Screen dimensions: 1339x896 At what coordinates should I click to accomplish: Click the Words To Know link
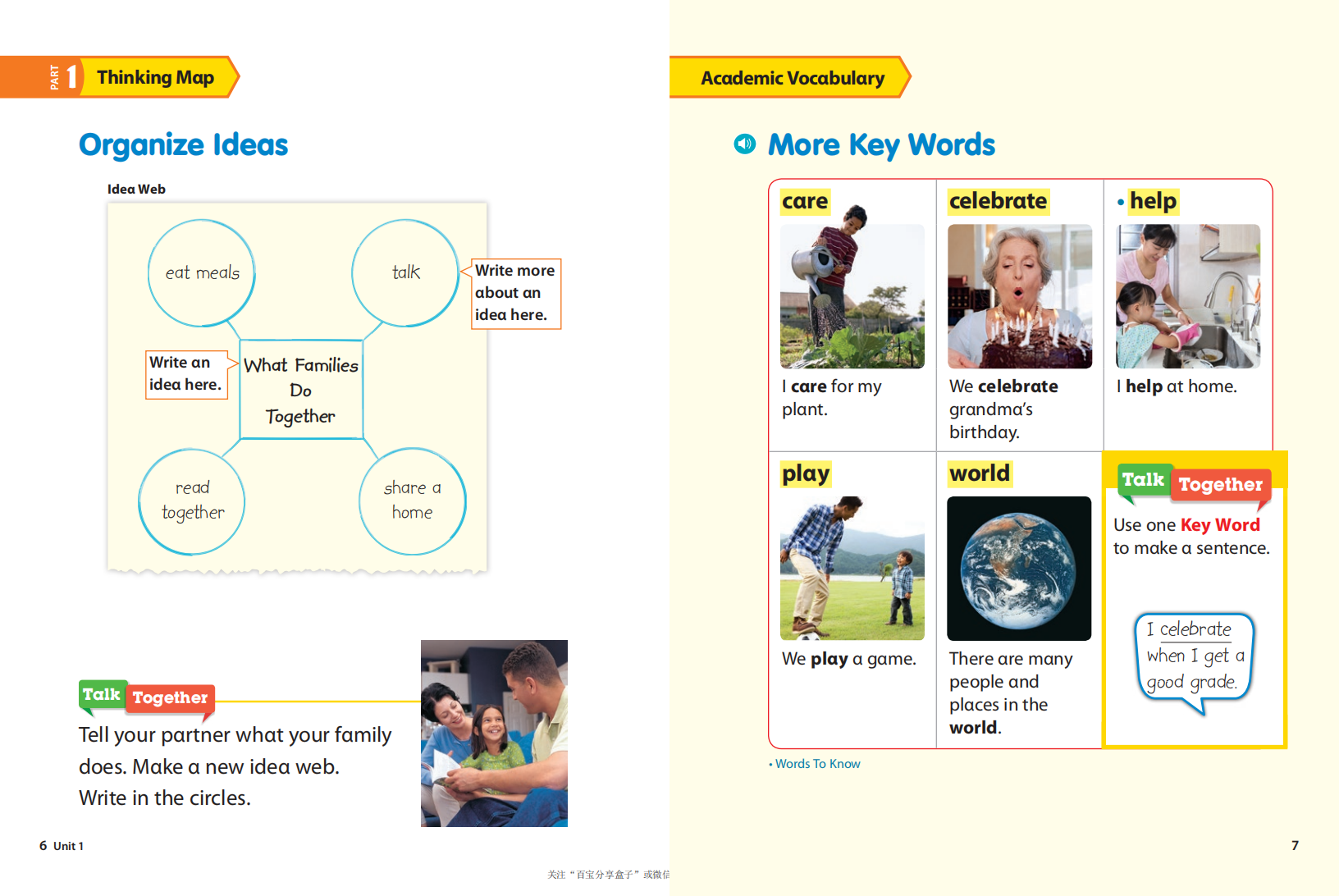(x=815, y=764)
